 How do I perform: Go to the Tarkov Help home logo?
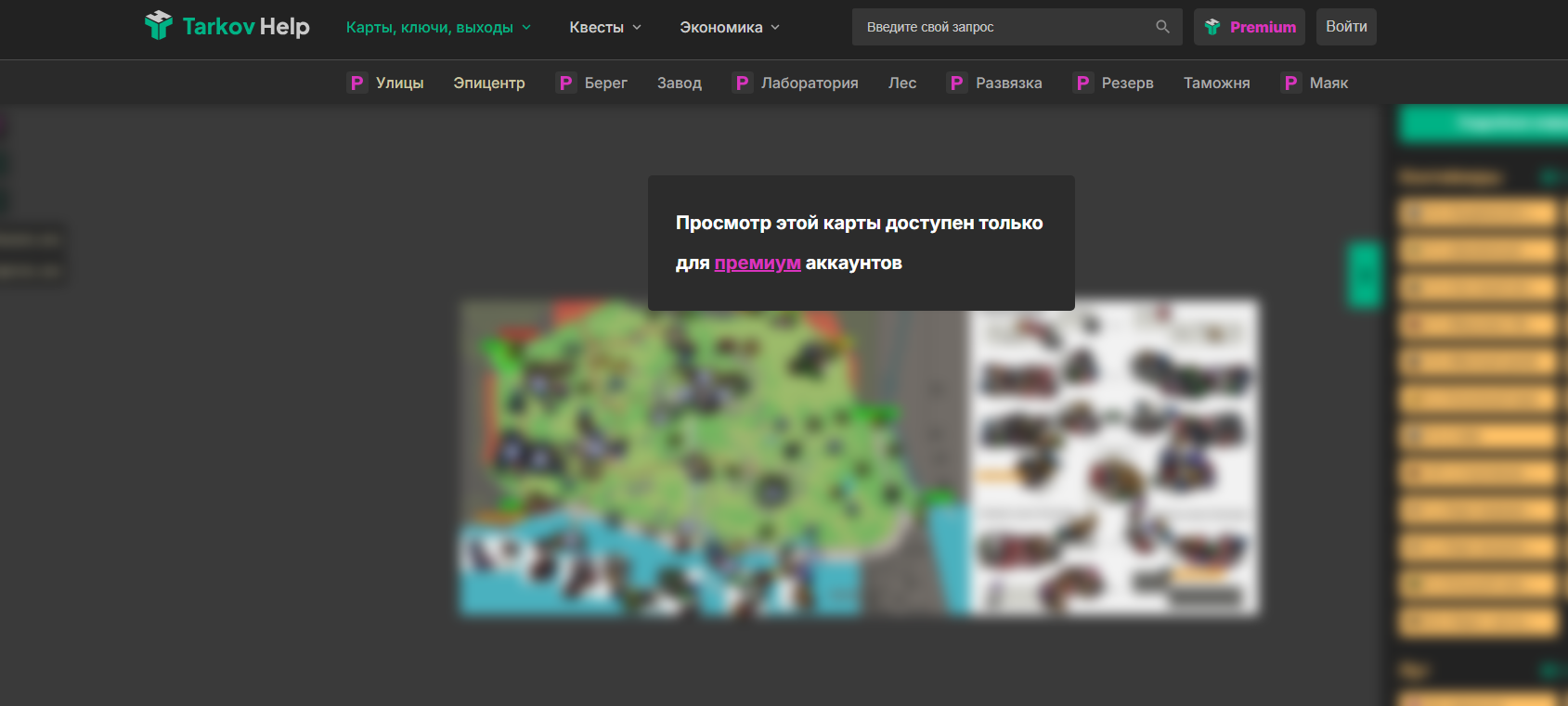coord(227,26)
